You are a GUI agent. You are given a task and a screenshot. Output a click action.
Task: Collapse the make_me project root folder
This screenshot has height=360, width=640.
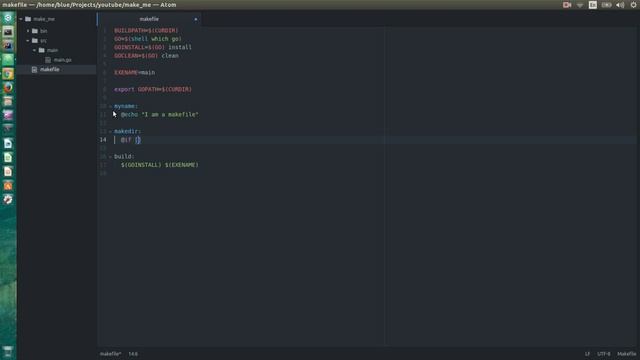point(21,19)
